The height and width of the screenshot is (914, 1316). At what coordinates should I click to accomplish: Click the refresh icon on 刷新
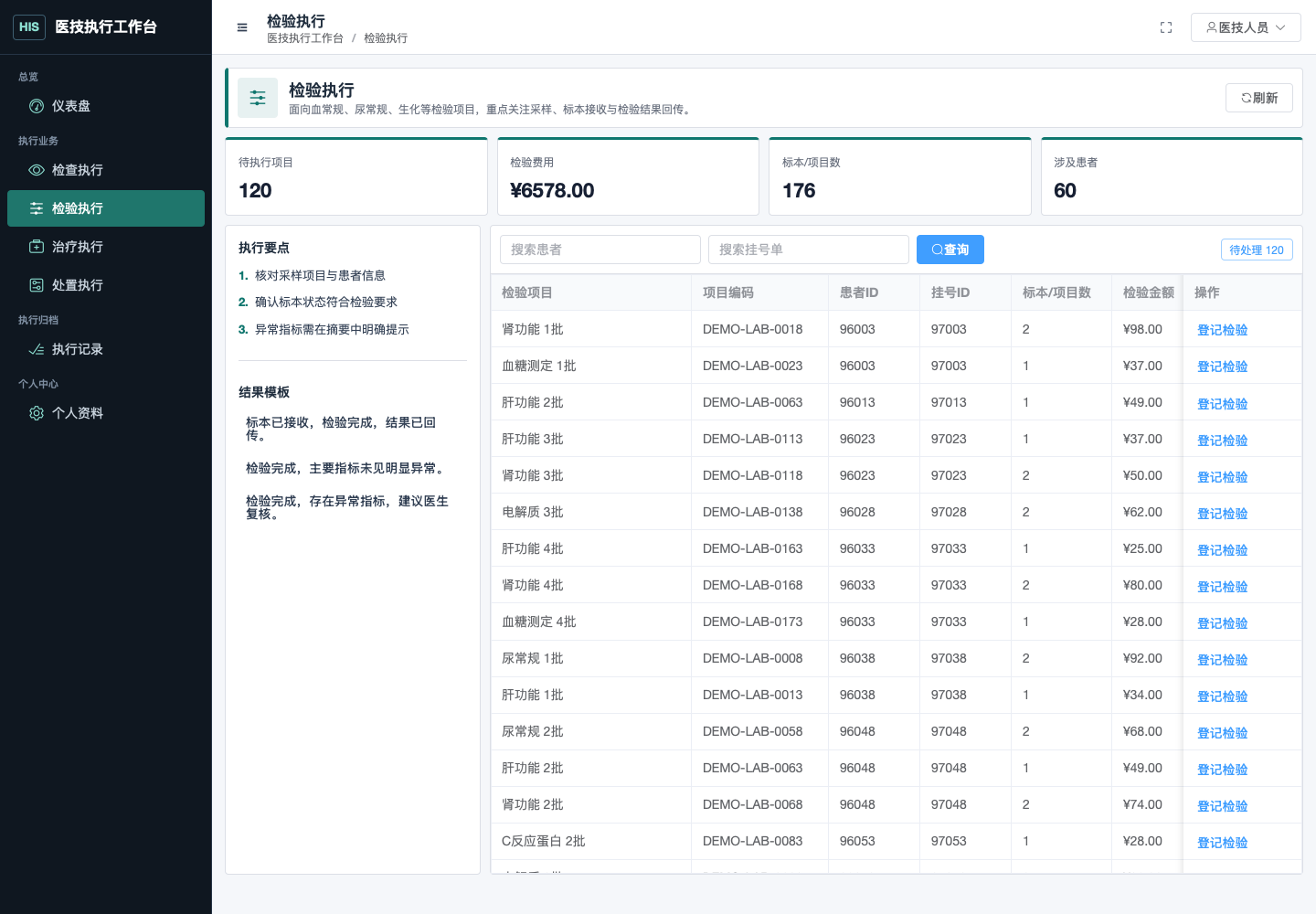coord(1247,98)
